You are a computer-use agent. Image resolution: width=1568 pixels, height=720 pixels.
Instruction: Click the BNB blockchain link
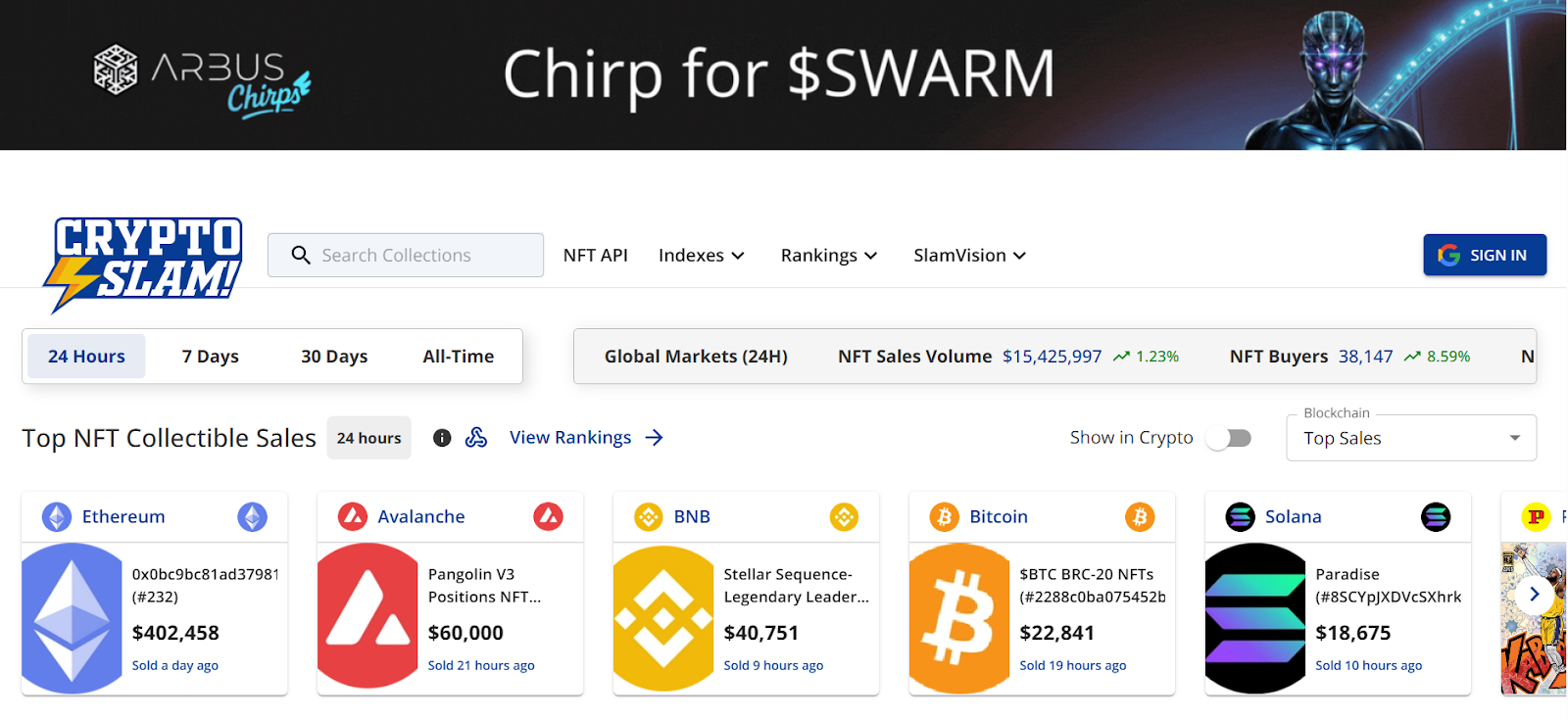(692, 517)
